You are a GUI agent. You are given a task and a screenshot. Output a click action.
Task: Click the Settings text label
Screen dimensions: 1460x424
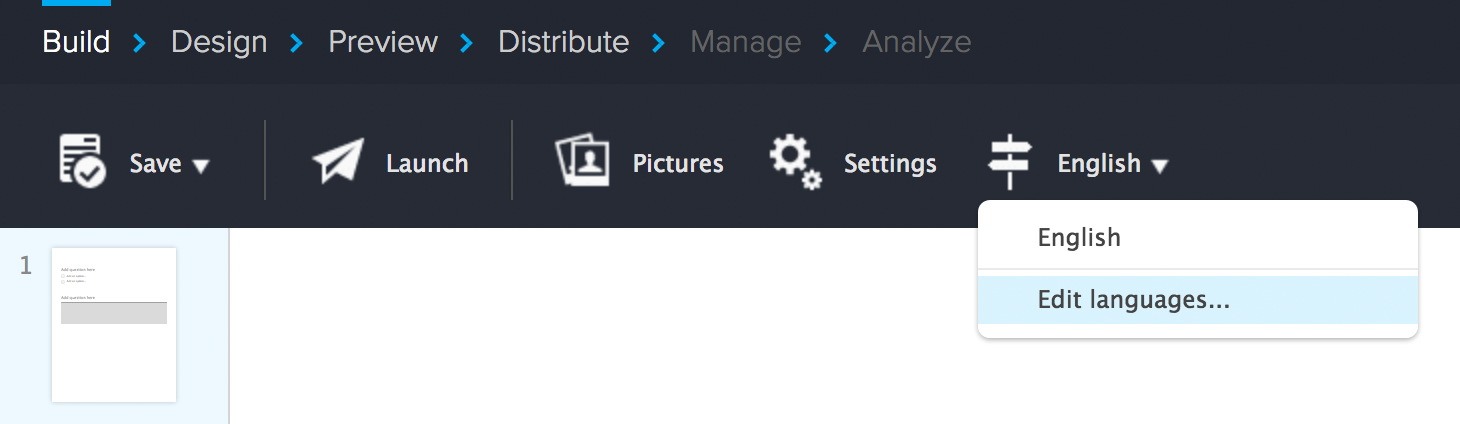click(890, 164)
